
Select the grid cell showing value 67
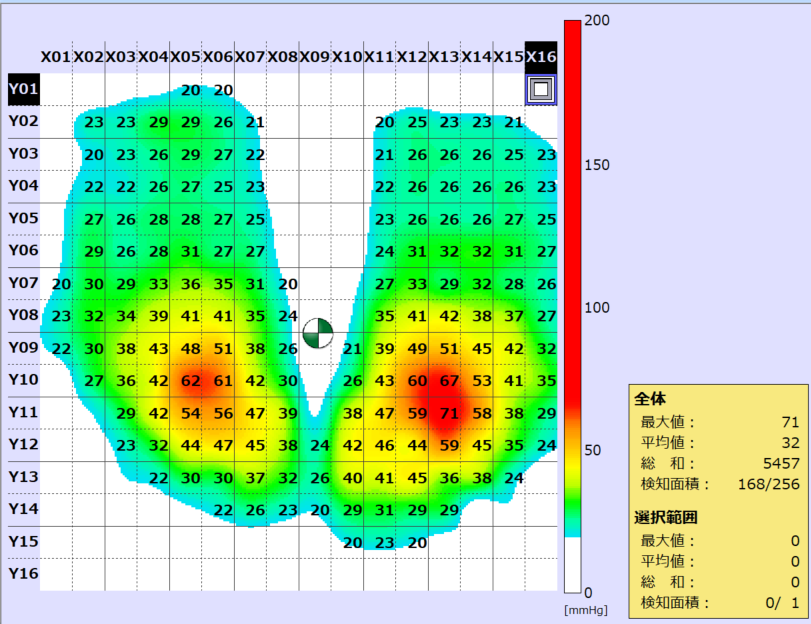449,380
